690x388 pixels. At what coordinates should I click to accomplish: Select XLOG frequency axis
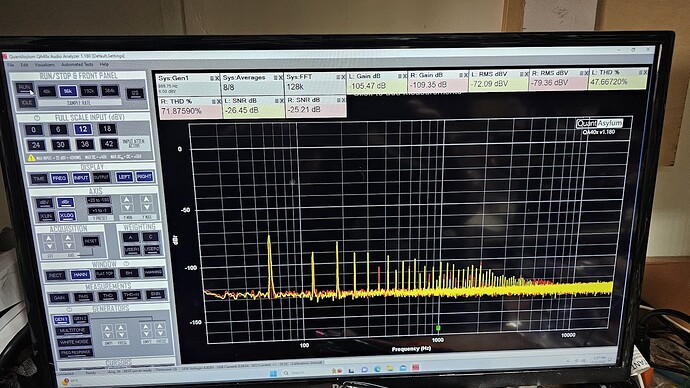pos(67,216)
